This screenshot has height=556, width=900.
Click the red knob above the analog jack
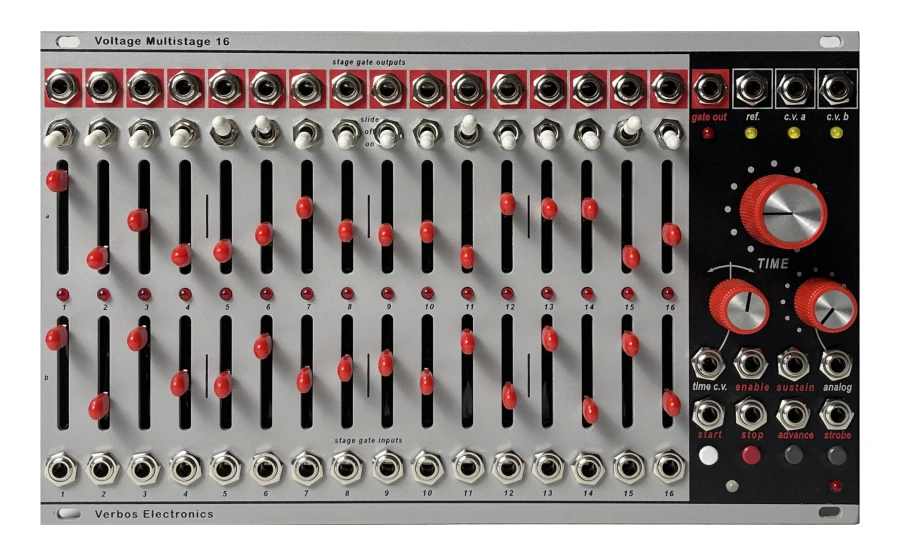coord(827,305)
